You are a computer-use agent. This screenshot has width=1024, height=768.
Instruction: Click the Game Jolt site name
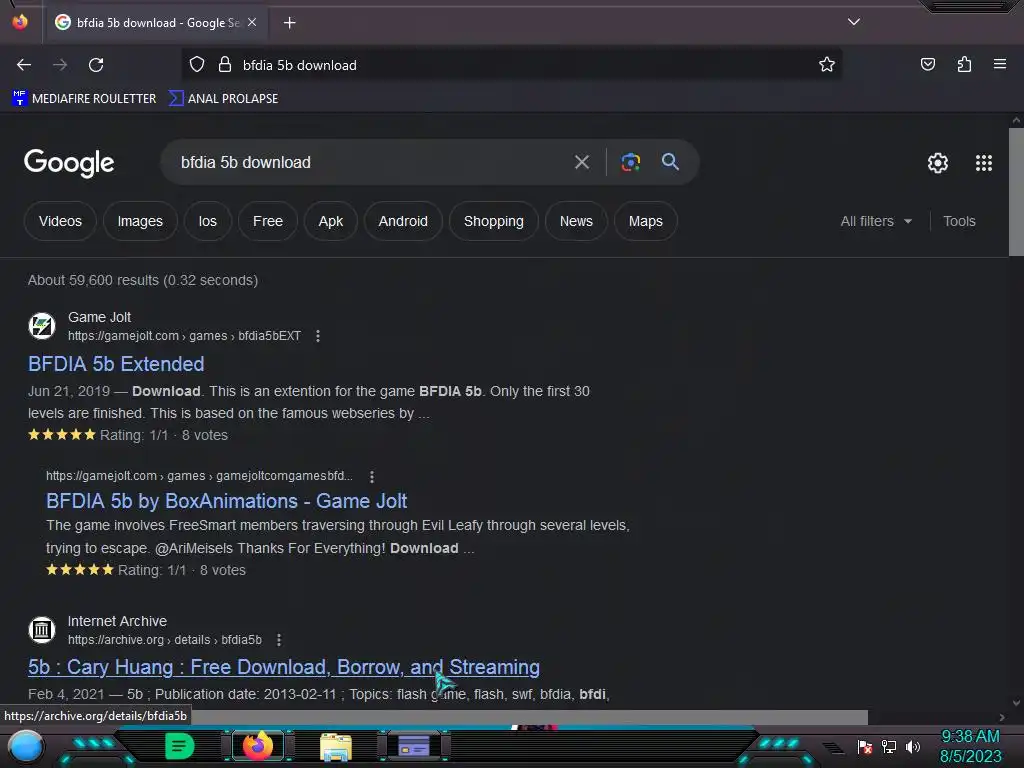tap(99, 317)
